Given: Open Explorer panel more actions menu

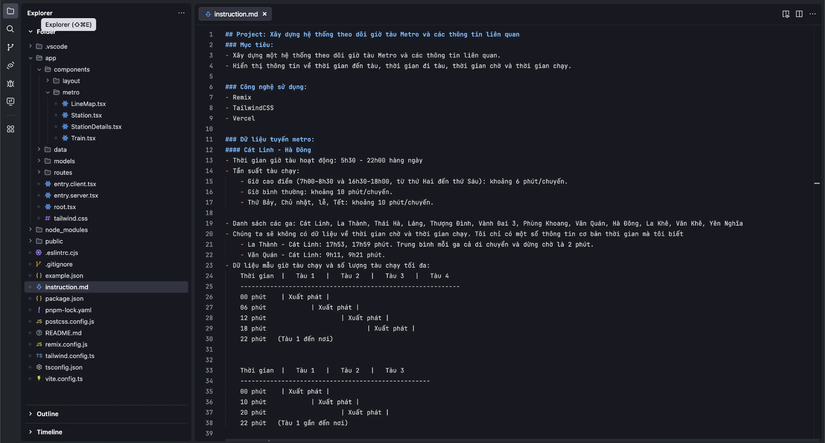Looking at the screenshot, I should [181, 13].
